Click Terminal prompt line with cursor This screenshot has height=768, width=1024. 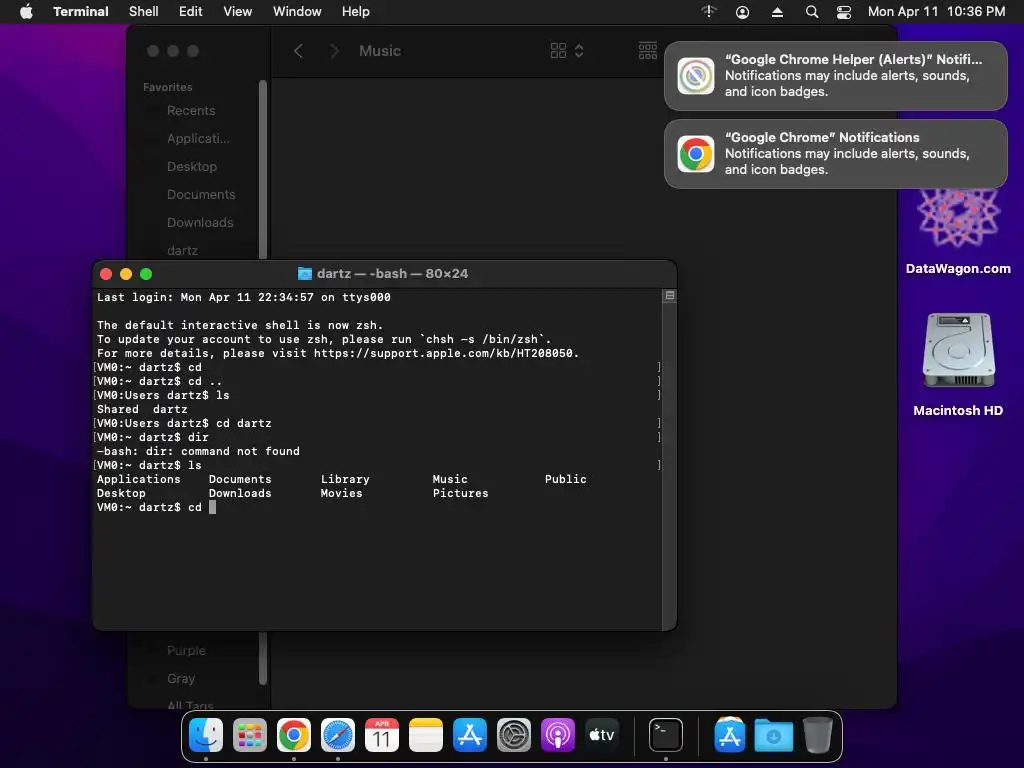pos(156,507)
